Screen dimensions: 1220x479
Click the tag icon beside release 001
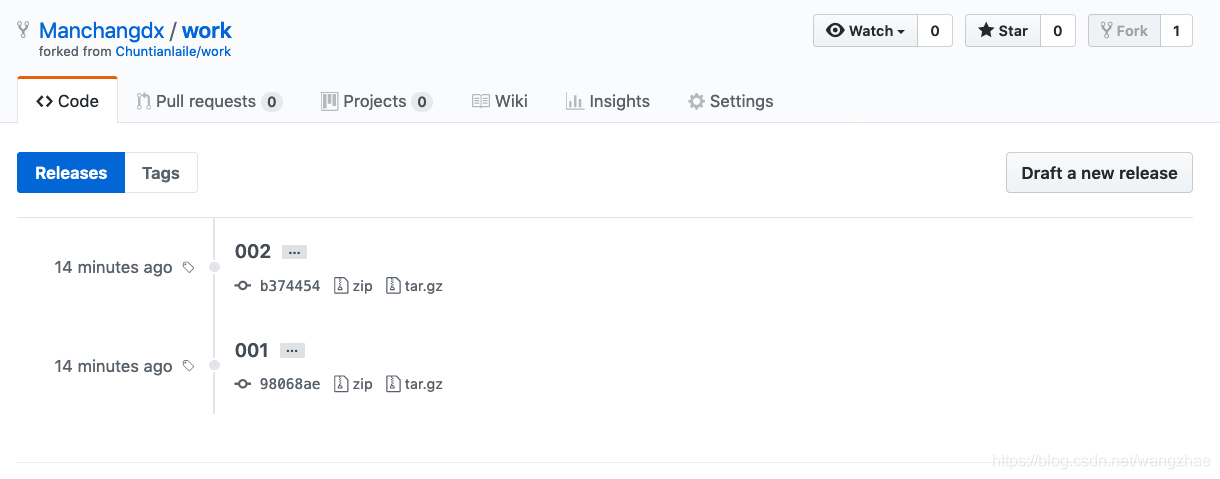[x=189, y=366]
